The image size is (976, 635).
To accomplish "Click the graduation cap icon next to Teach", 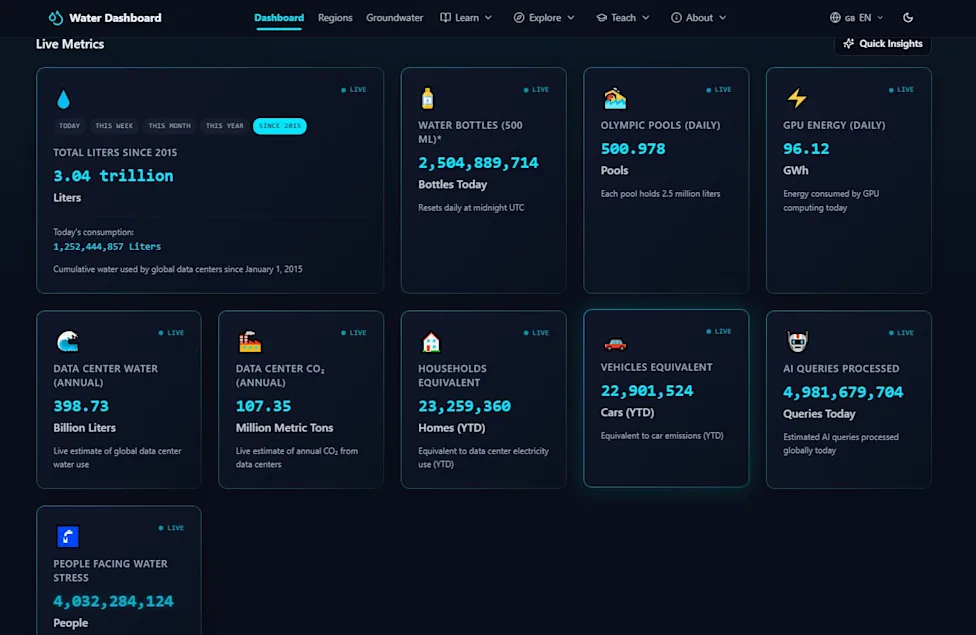I will (601, 17).
